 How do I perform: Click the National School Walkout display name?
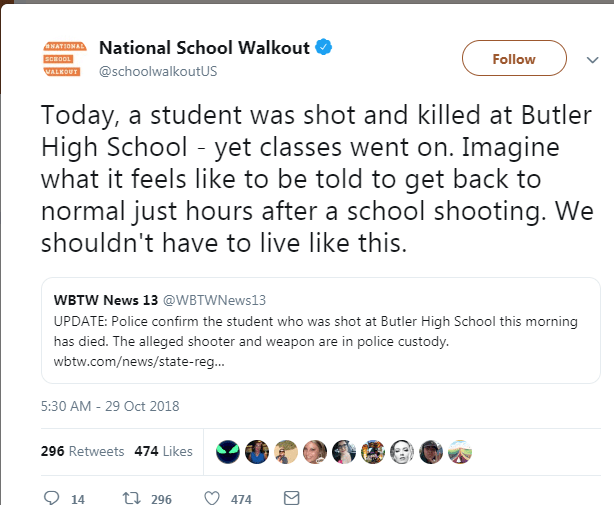pos(205,47)
